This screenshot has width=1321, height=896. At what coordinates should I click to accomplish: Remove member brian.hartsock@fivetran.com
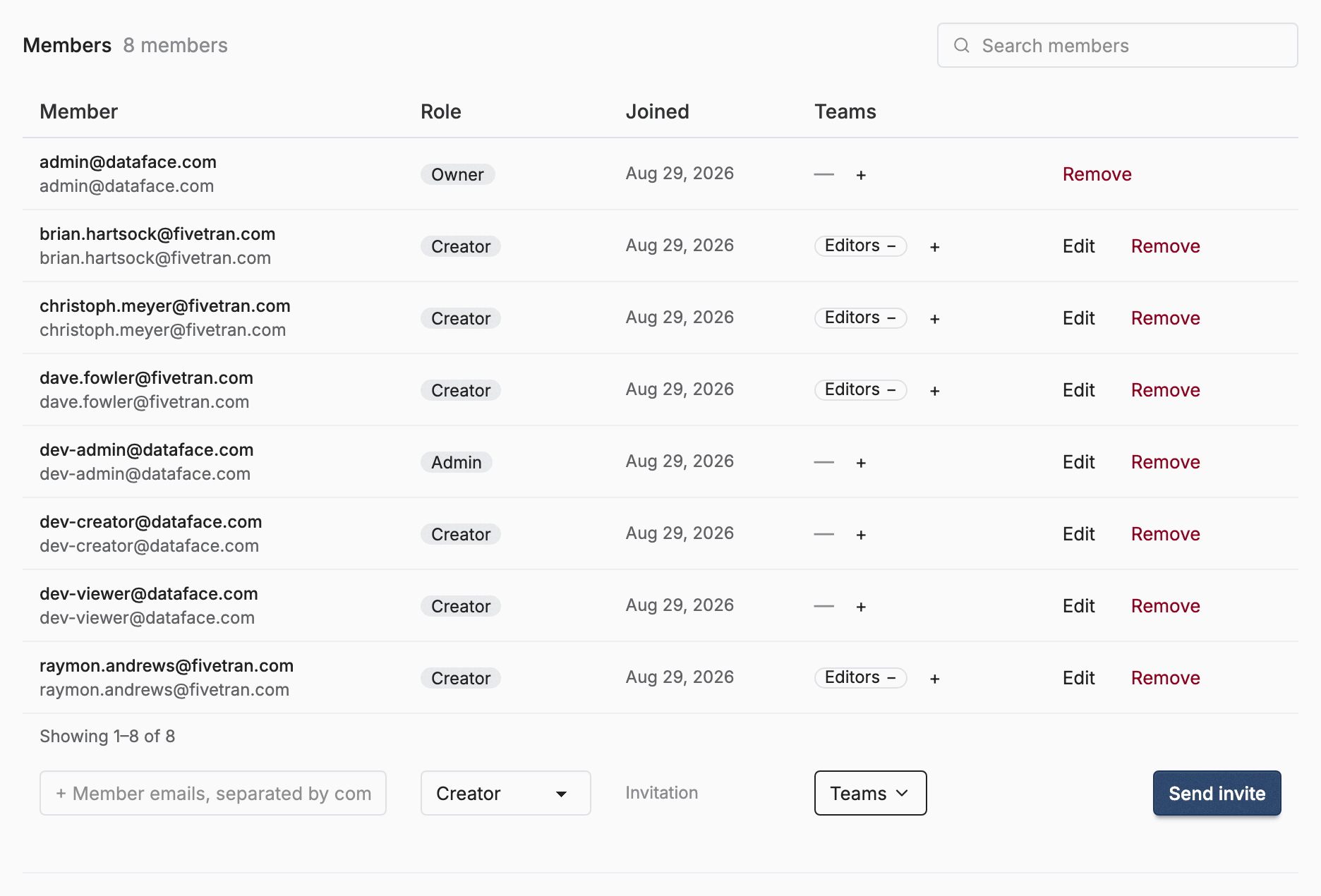pyautogui.click(x=1165, y=246)
